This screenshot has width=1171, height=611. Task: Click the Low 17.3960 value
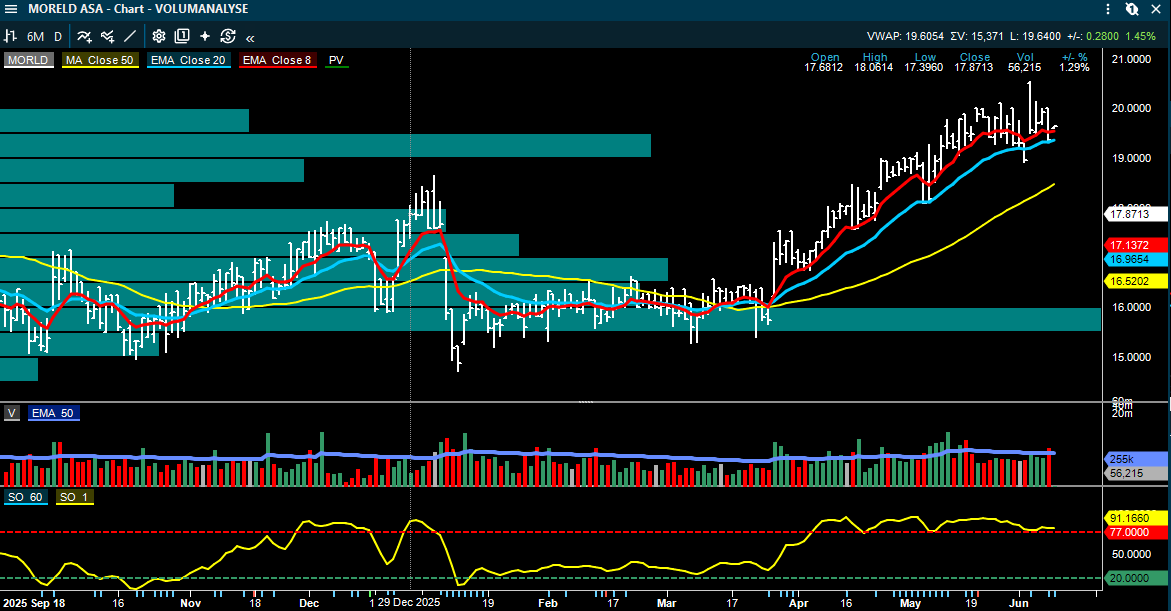[924, 67]
